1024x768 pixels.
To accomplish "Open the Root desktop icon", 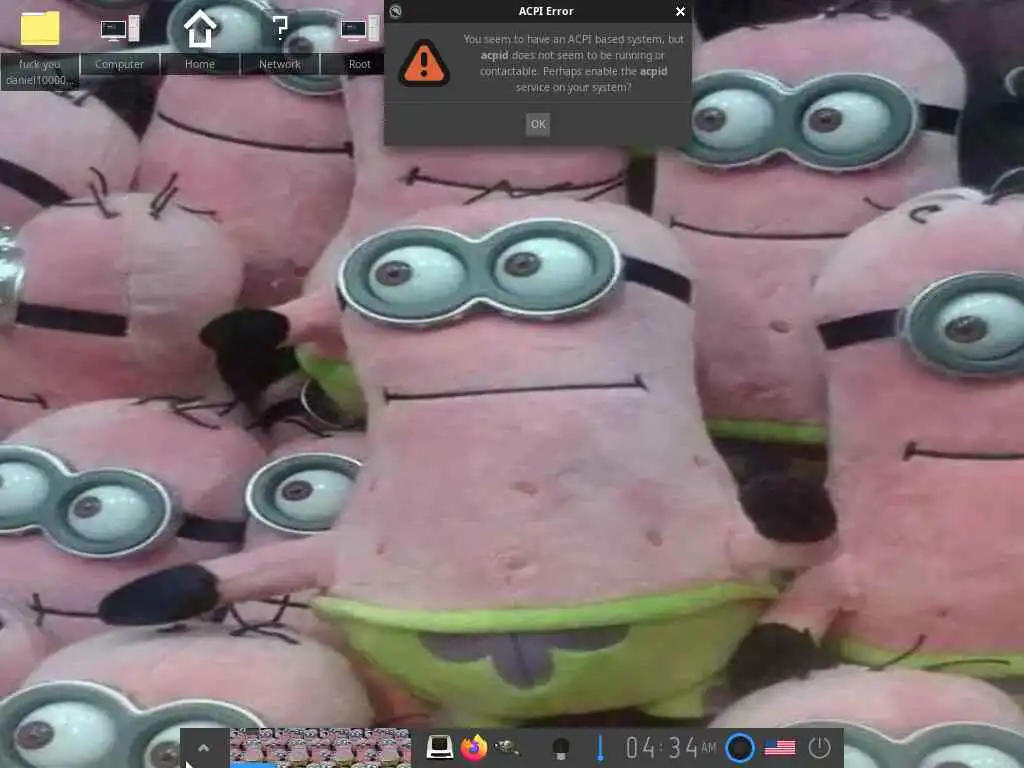I will click(x=360, y=29).
